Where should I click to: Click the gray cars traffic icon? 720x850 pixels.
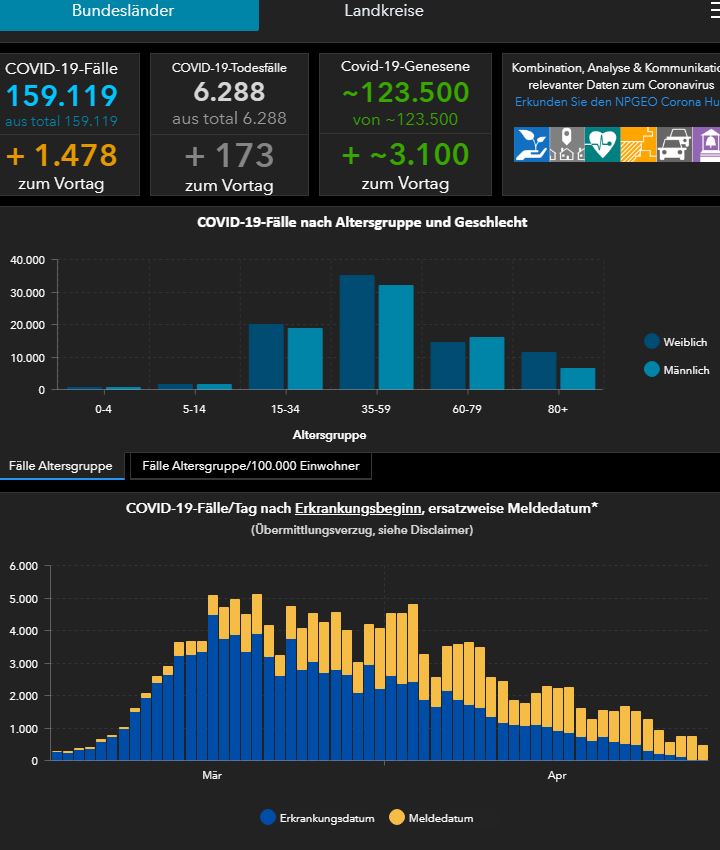point(674,144)
